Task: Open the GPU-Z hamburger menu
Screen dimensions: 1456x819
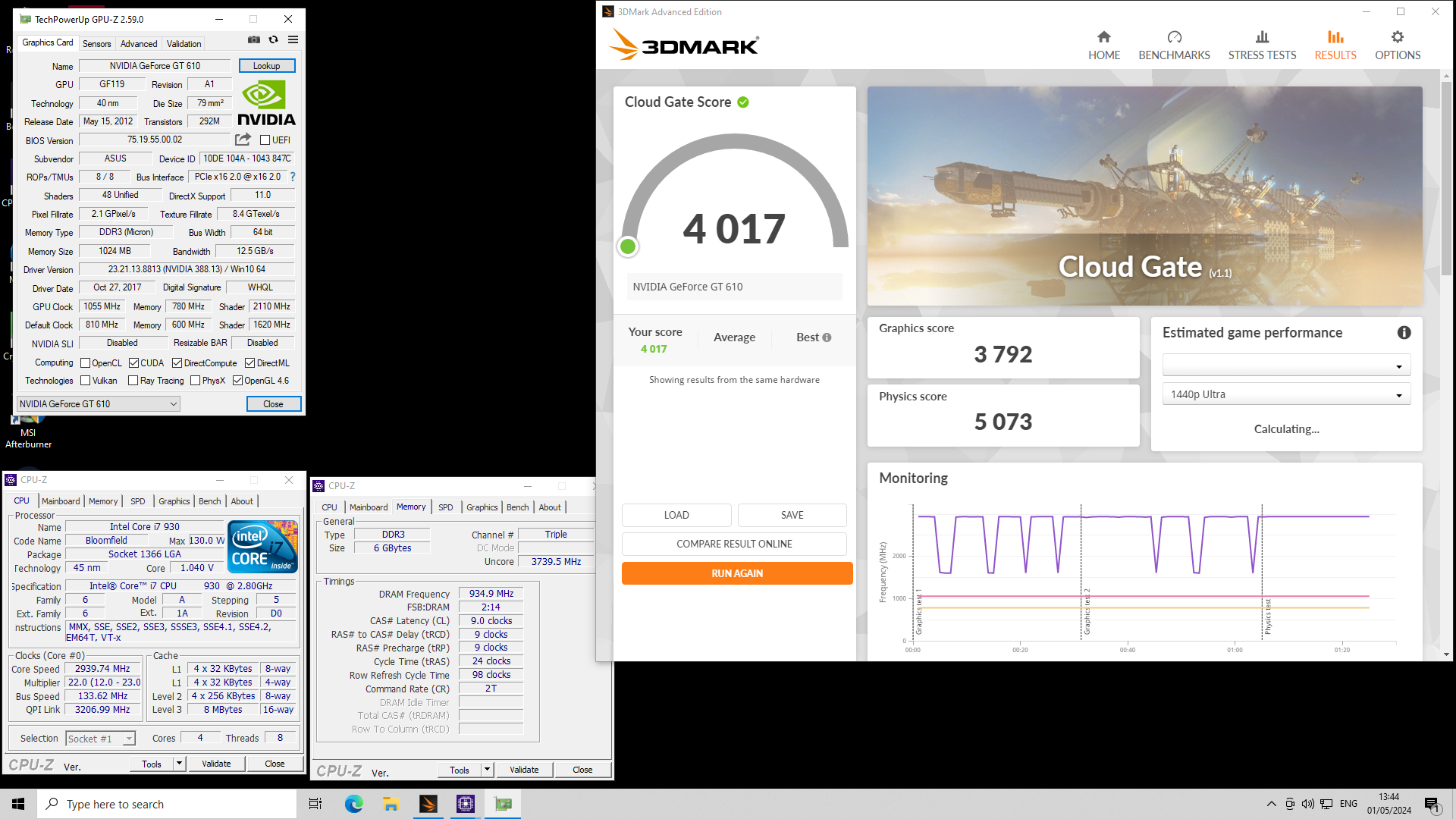Action: pyautogui.click(x=293, y=39)
